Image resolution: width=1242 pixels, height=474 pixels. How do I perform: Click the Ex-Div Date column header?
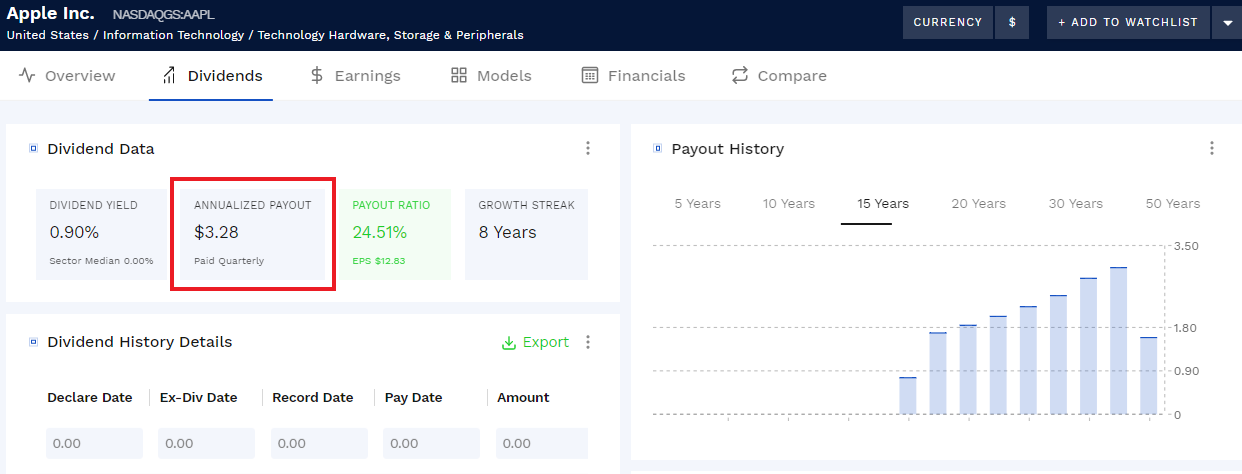point(199,397)
